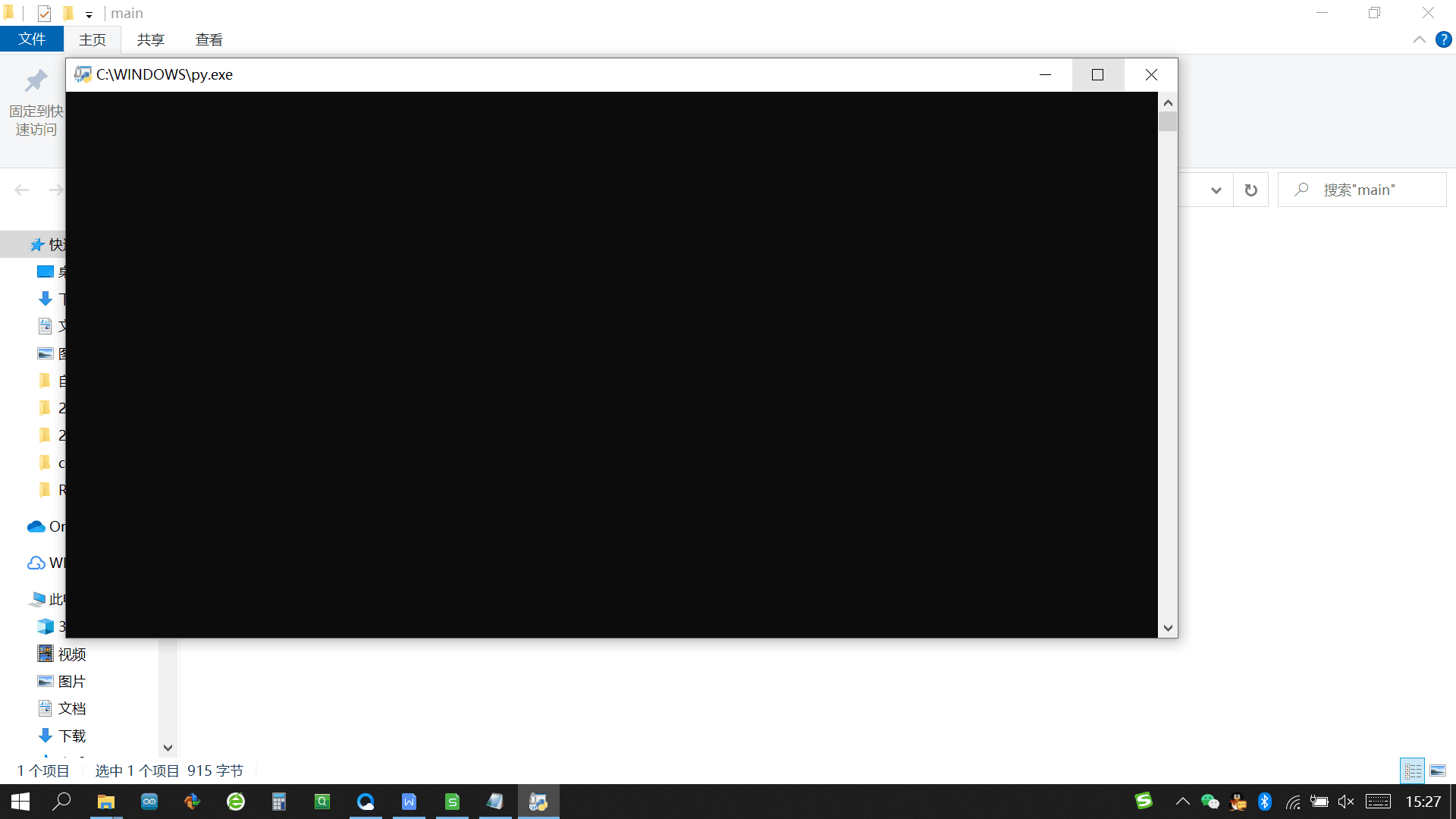Image resolution: width=1456 pixels, height=819 pixels.
Task: Open Arduino IDE from the taskbar
Action: tap(149, 802)
